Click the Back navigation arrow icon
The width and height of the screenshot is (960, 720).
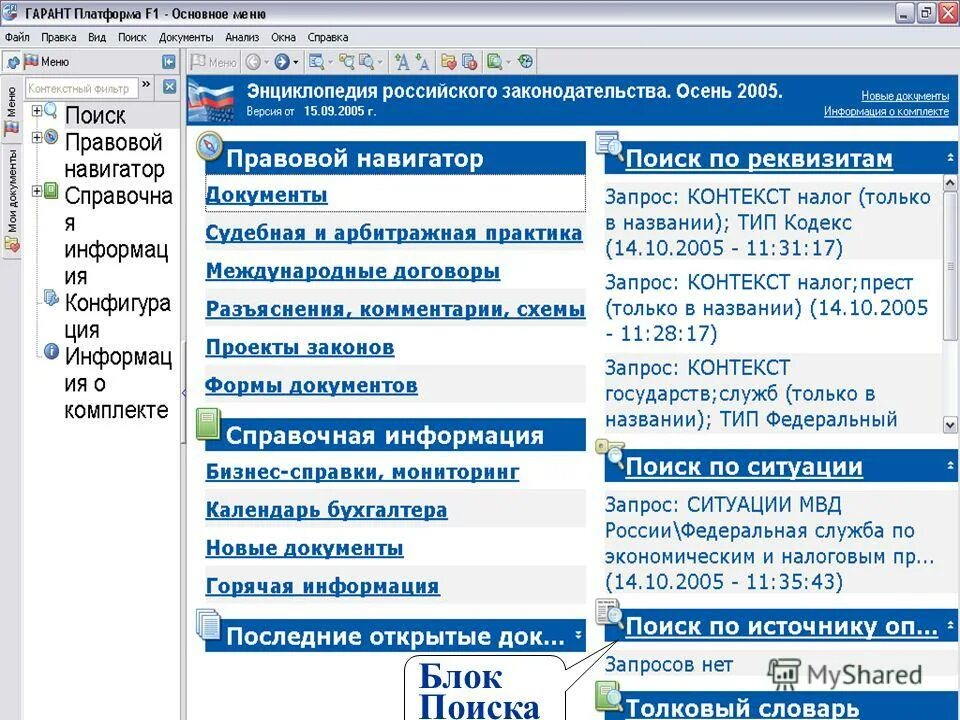(x=254, y=61)
